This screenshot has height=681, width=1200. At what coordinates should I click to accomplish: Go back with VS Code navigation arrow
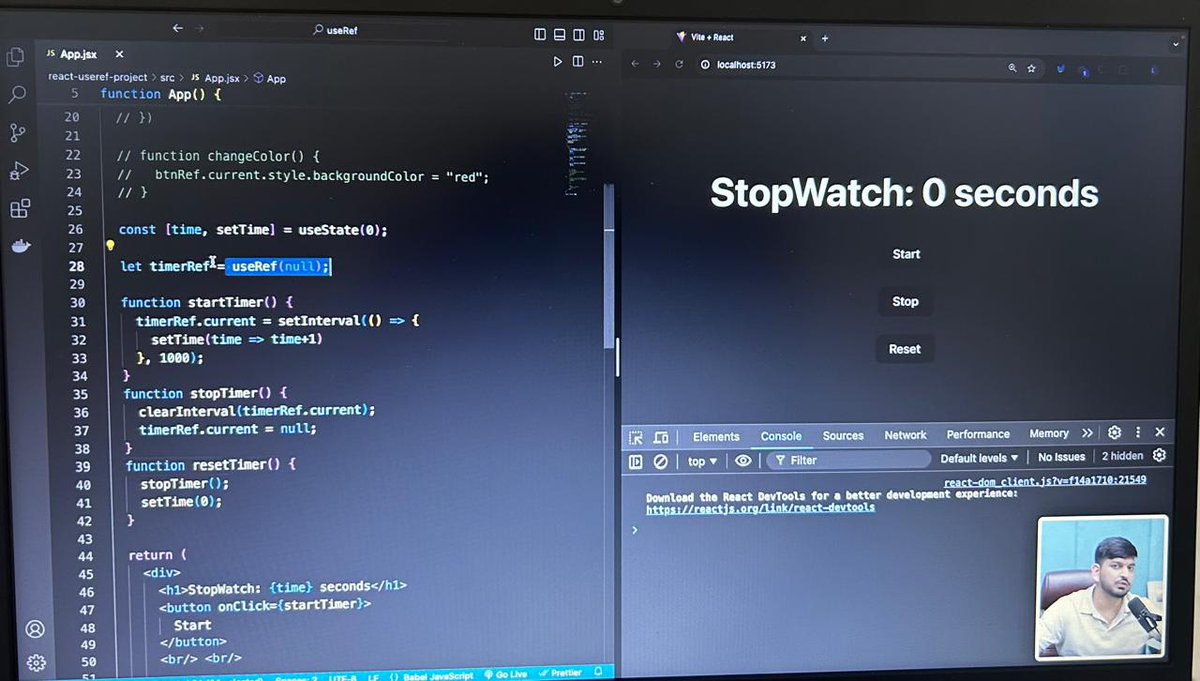pos(177,28)
